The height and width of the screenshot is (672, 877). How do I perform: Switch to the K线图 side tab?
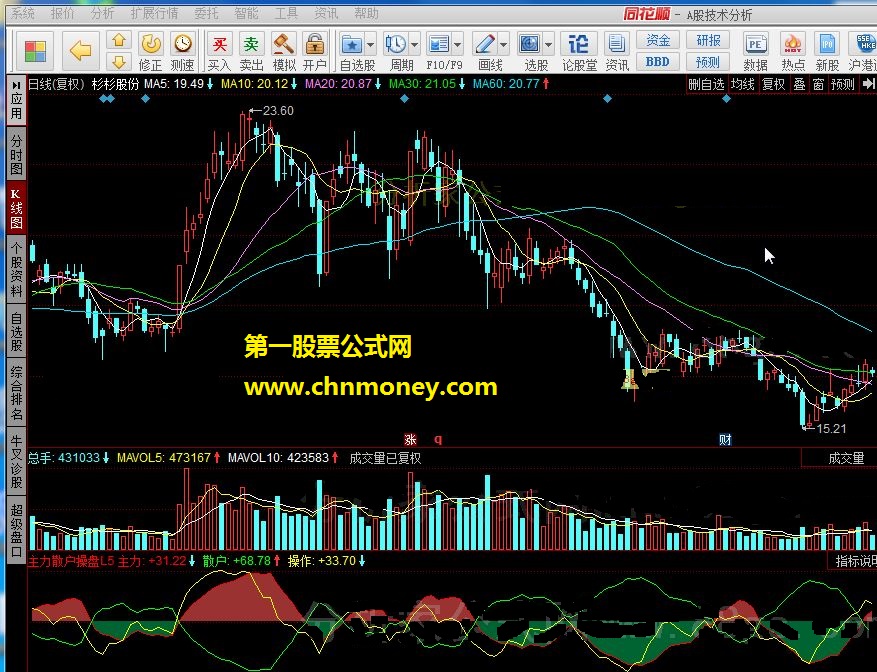(16, 209)
